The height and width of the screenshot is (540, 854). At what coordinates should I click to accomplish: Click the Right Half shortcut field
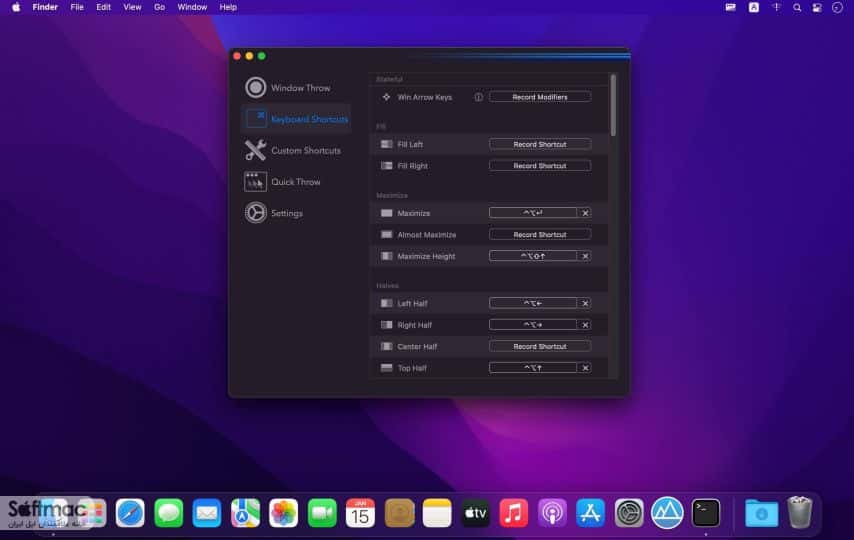coord(533,325)
